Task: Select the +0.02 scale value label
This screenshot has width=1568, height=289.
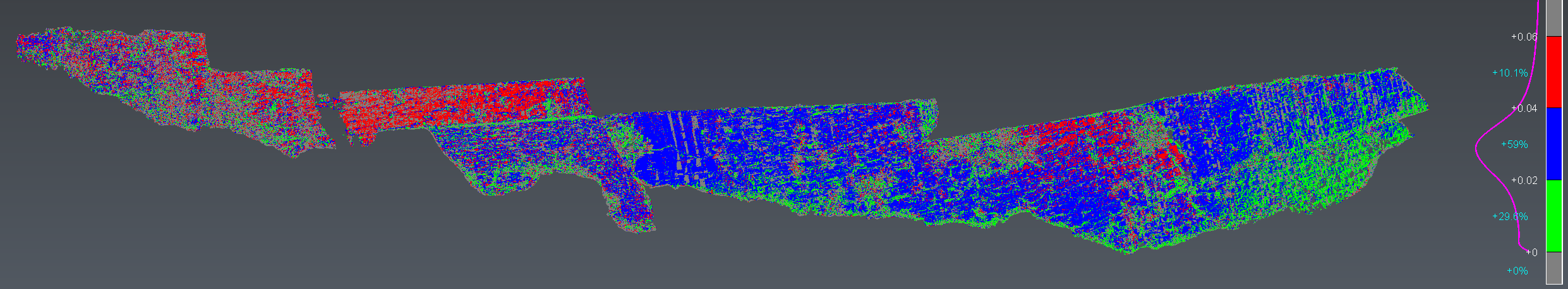Action: click(1524, 181)
